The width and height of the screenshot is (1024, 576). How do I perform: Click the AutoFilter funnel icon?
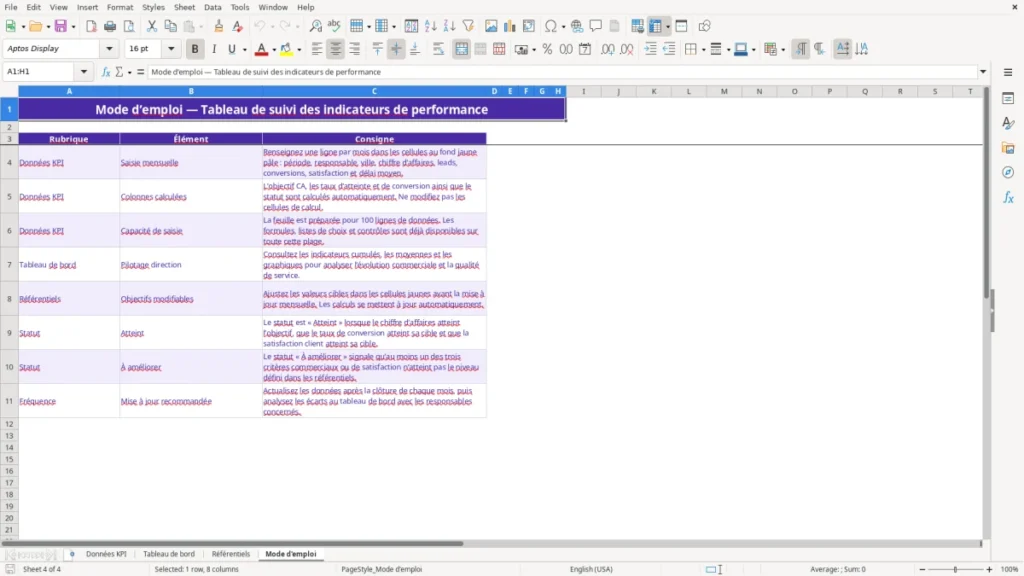click(x=468, y=26)
